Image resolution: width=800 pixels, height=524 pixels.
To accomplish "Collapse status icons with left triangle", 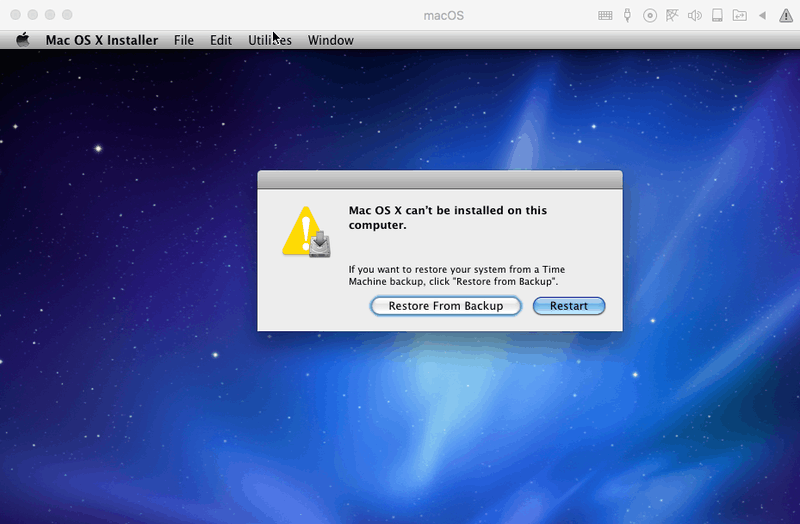I will point(762,15).
